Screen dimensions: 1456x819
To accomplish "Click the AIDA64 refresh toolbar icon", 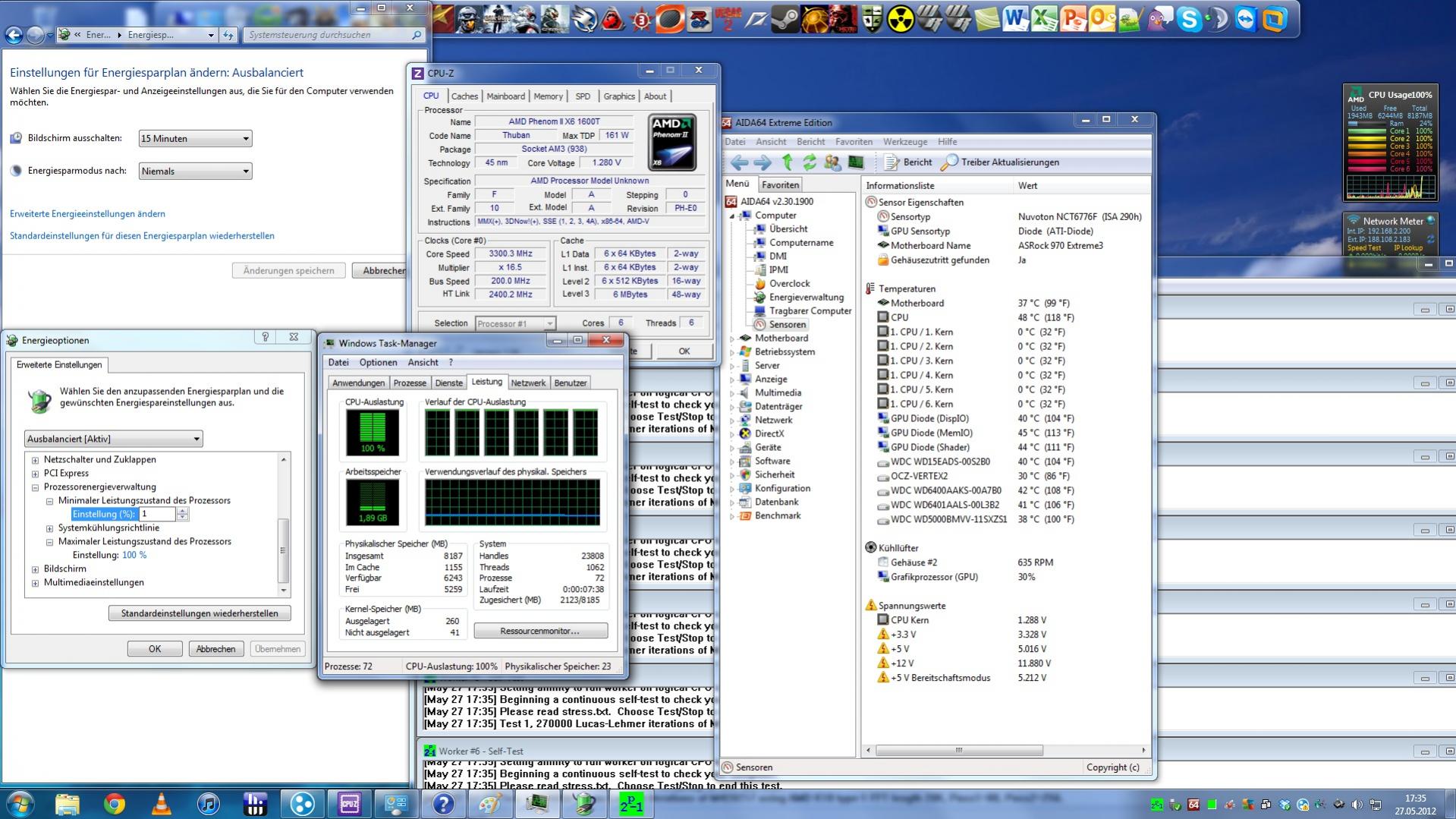I will 810,162.
